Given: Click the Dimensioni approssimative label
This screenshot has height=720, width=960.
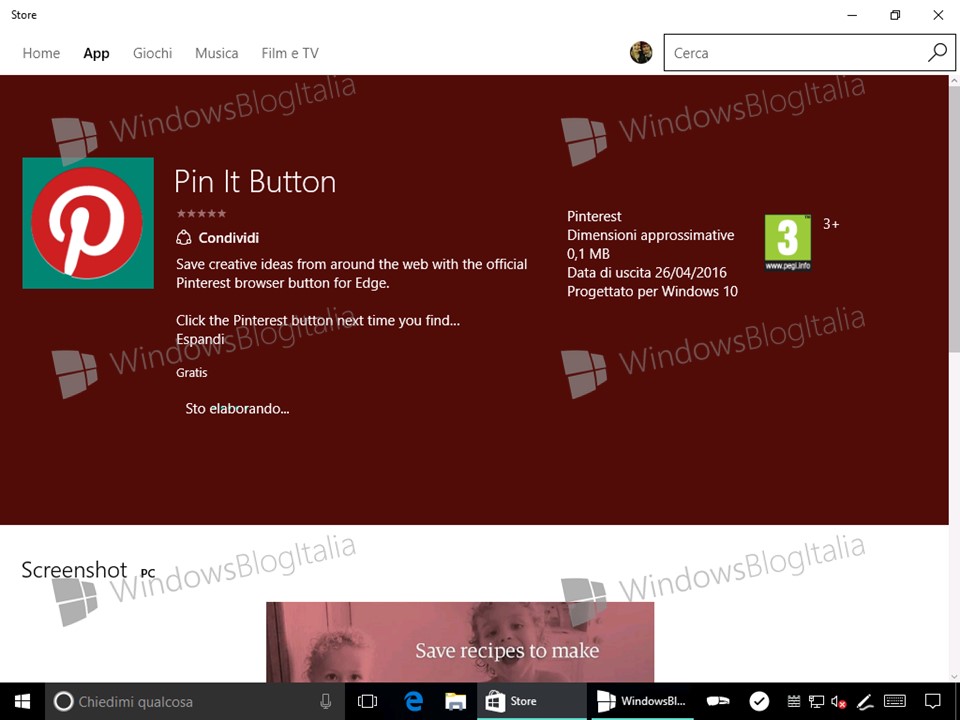Looking at the screenshot, I should tap(650, 235).
